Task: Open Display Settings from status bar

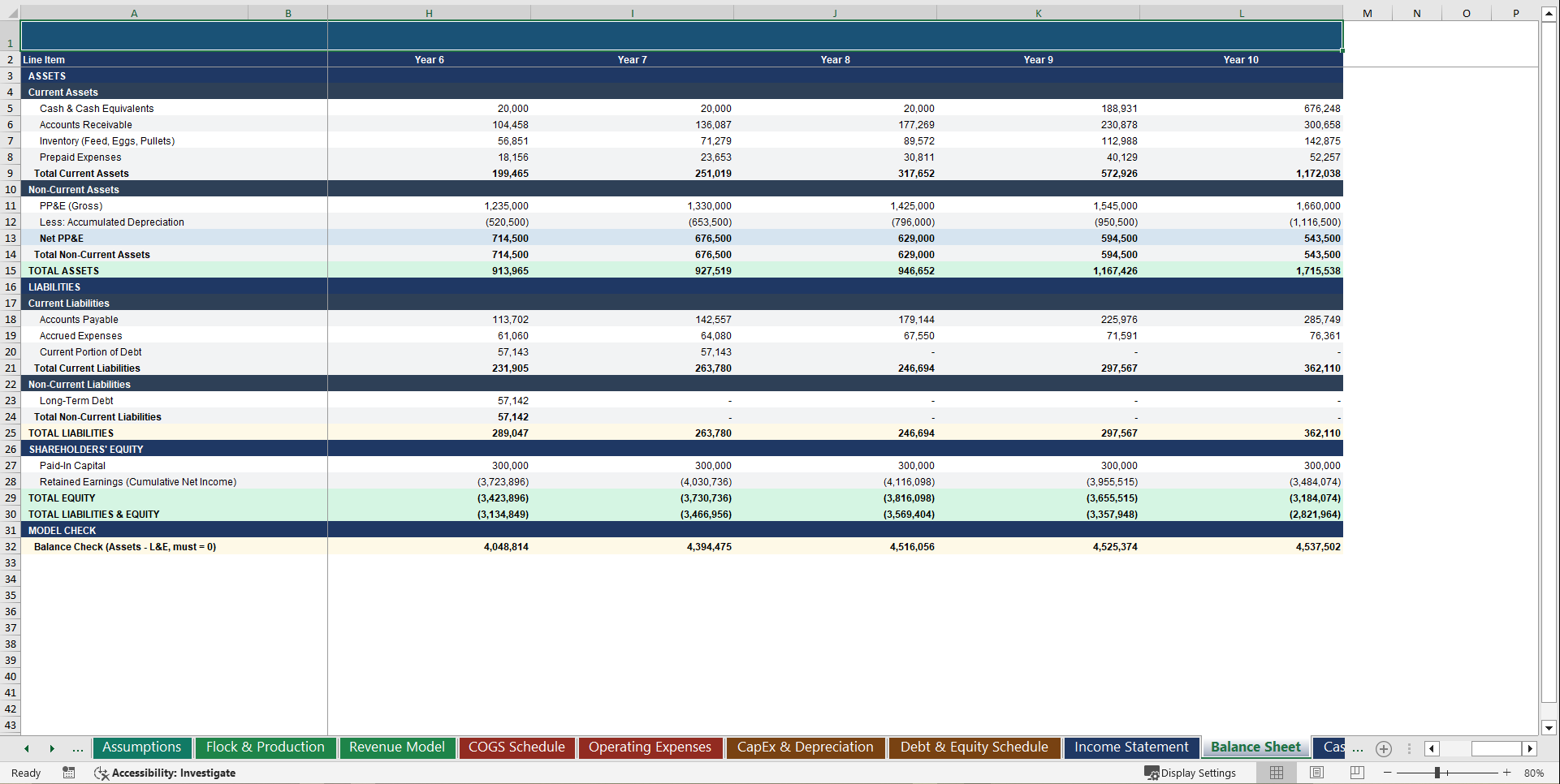Action: click(x=1191, y=773)
